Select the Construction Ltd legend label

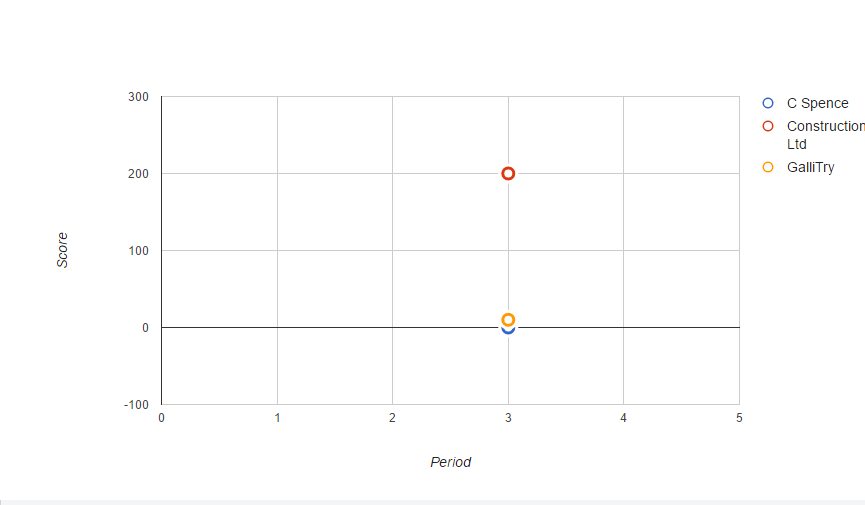point(826,135)
